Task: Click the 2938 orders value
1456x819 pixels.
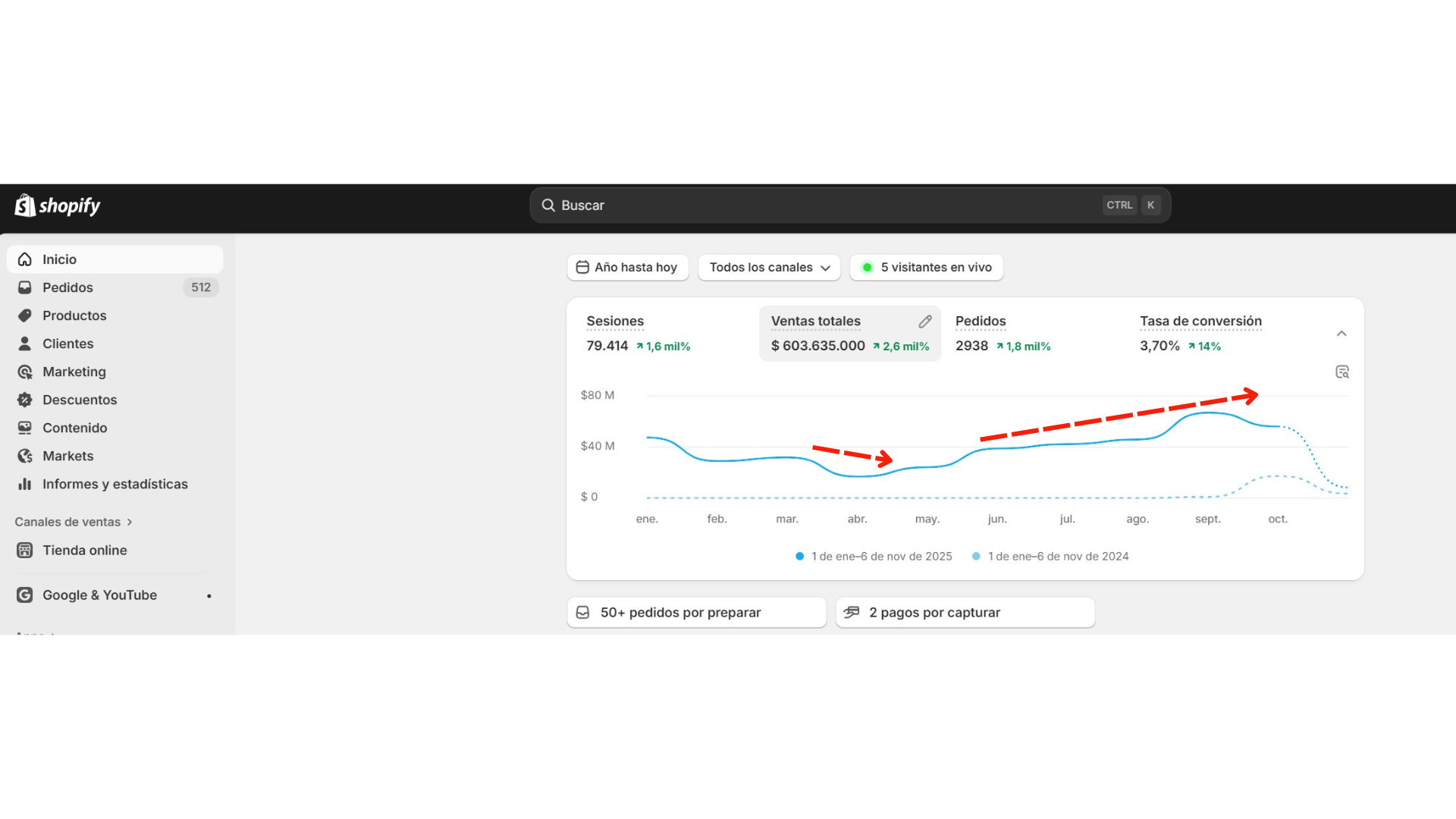Action: (x=971, y=346)
